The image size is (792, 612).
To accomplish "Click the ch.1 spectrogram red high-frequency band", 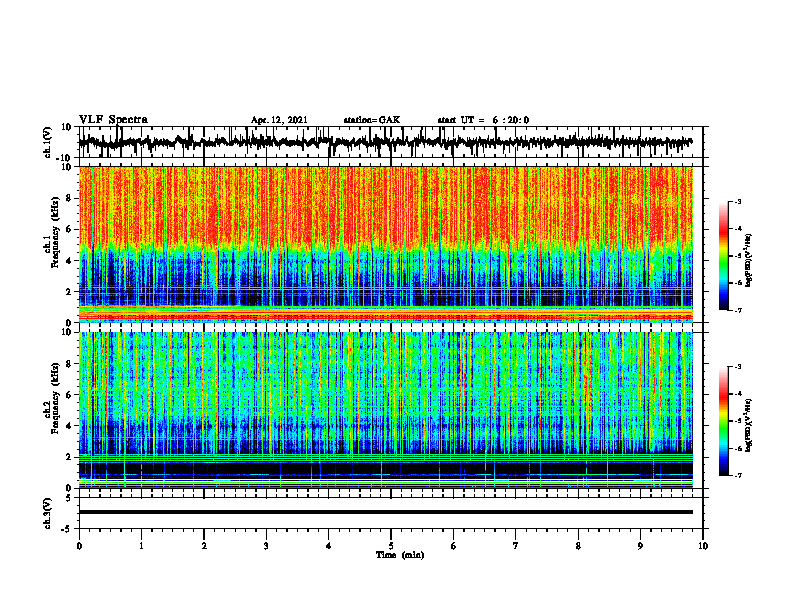I will coord(385,205).
